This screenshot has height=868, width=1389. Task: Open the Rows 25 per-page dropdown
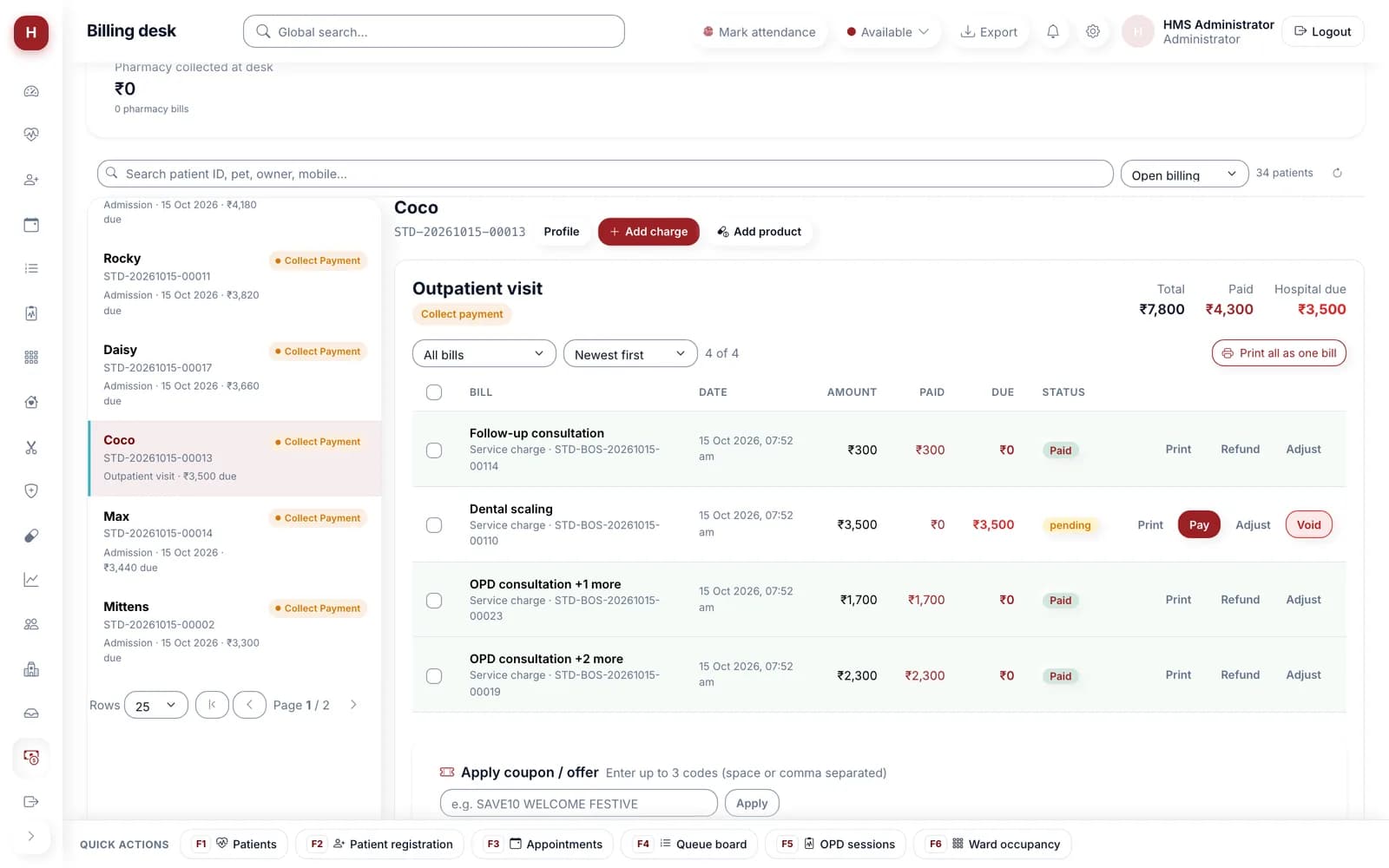click(x=156, y=706)
